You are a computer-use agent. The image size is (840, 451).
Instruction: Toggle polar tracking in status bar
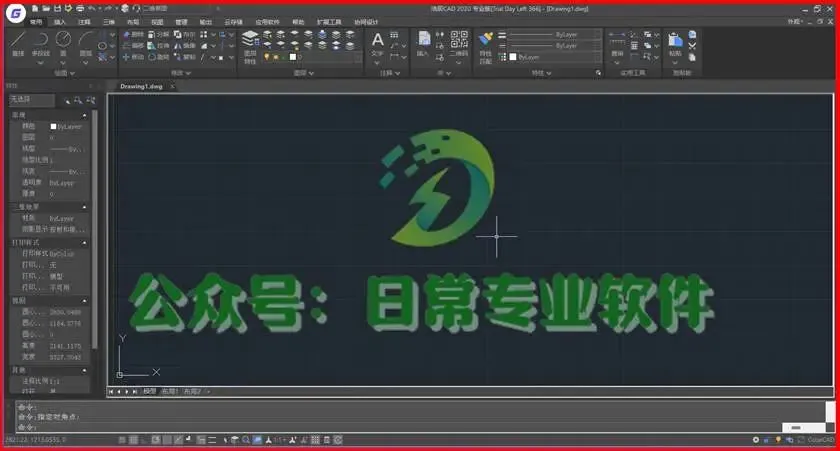pos(156,440)
